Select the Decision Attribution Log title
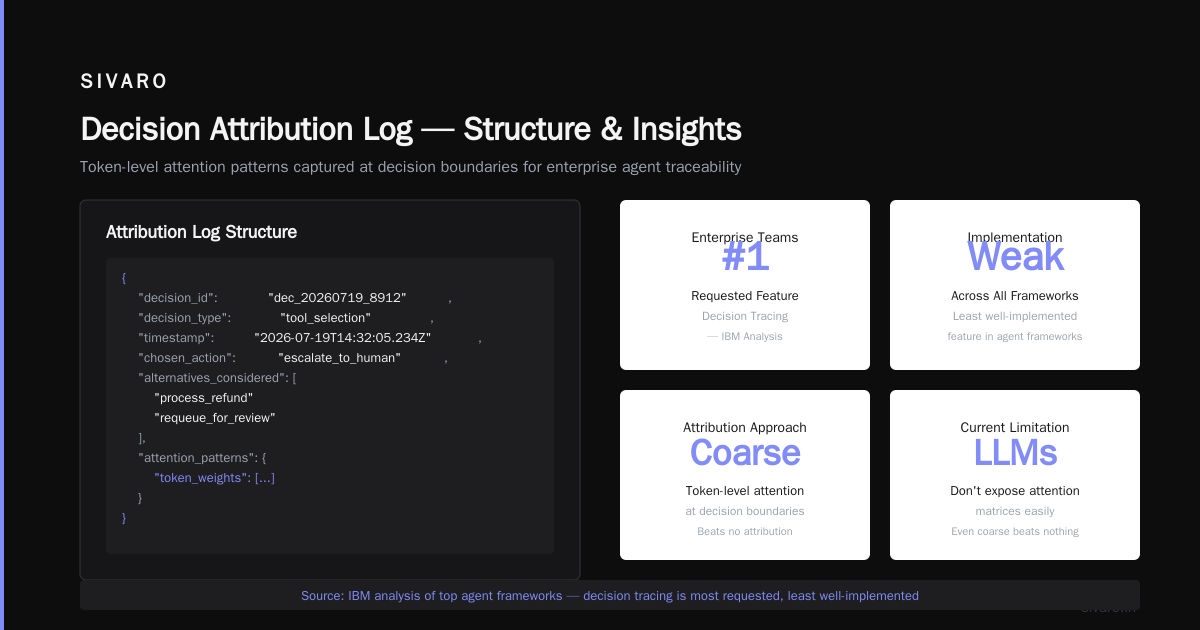The image size is (1200, 630). pos(411,129)
